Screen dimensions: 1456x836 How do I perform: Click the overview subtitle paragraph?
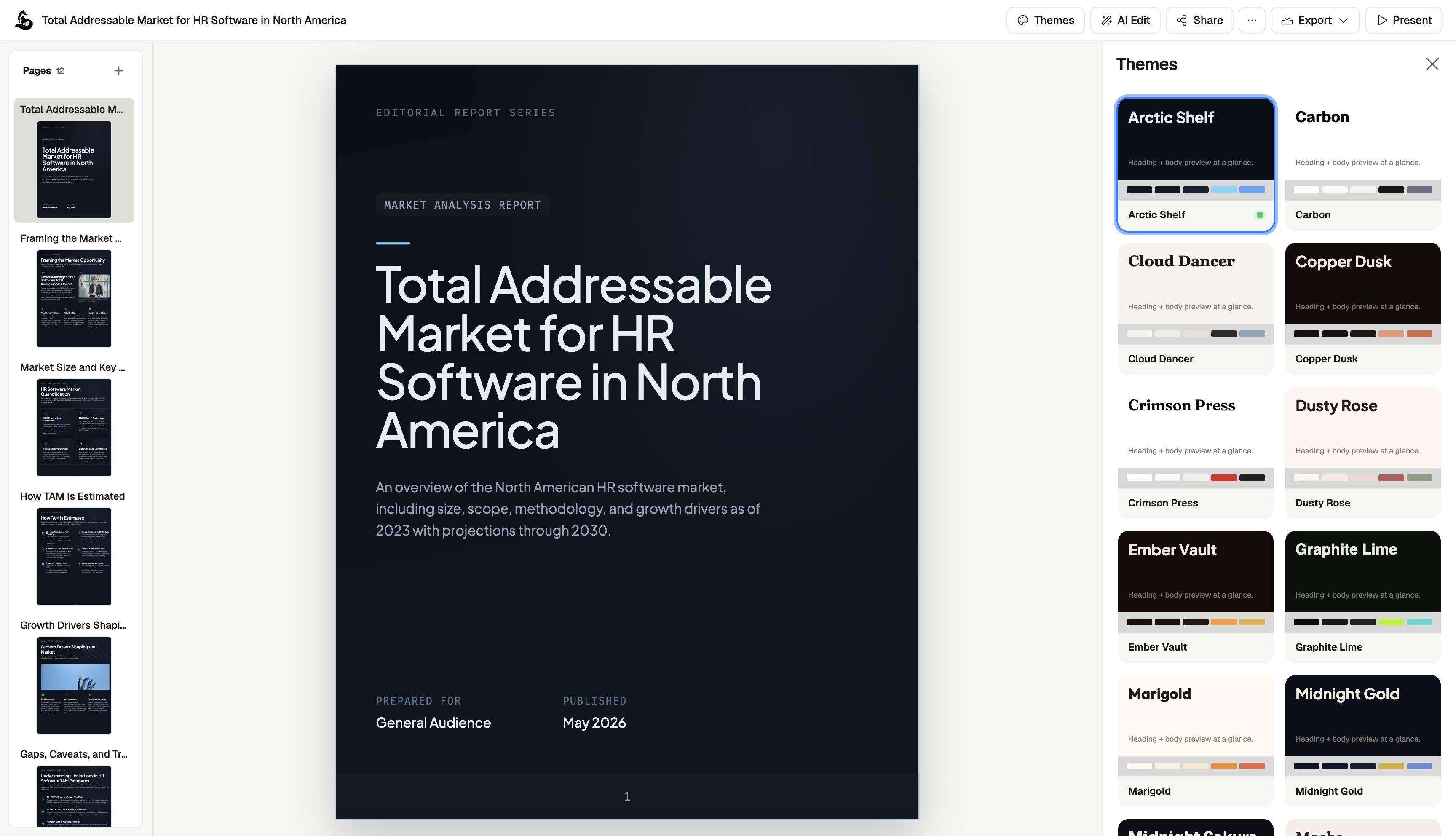tap(568, 509)
